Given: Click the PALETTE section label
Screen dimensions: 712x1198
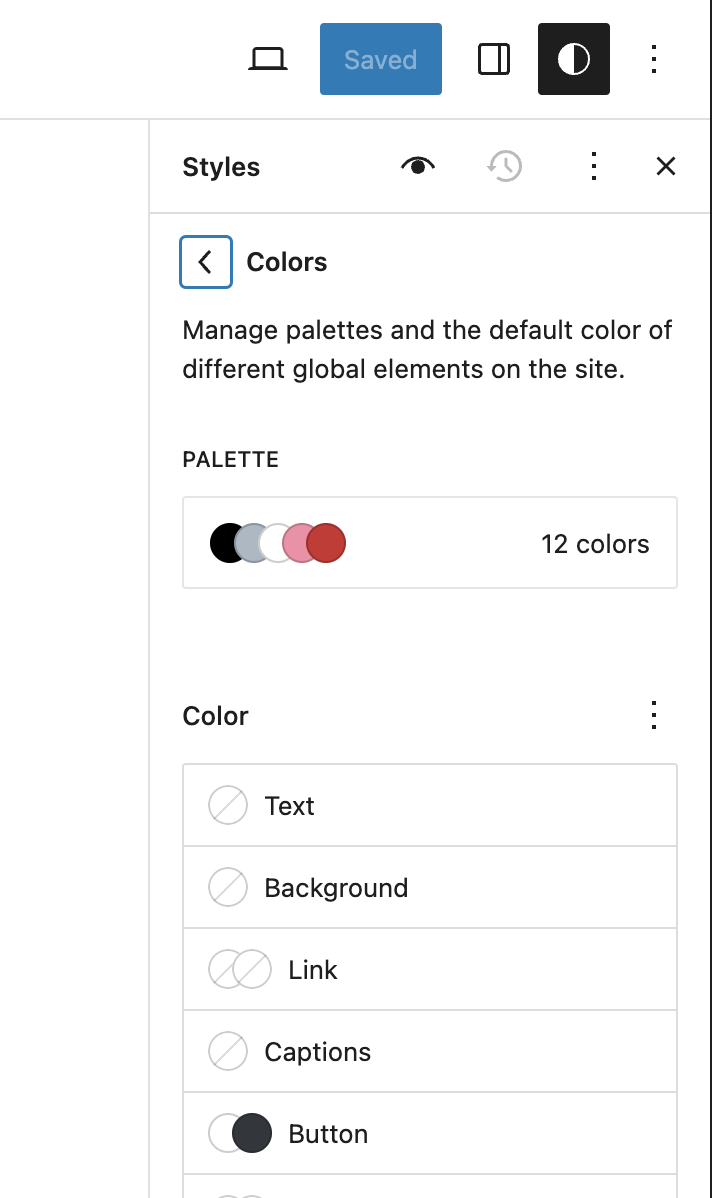Looking at the screenshot, I should [230, 459].
